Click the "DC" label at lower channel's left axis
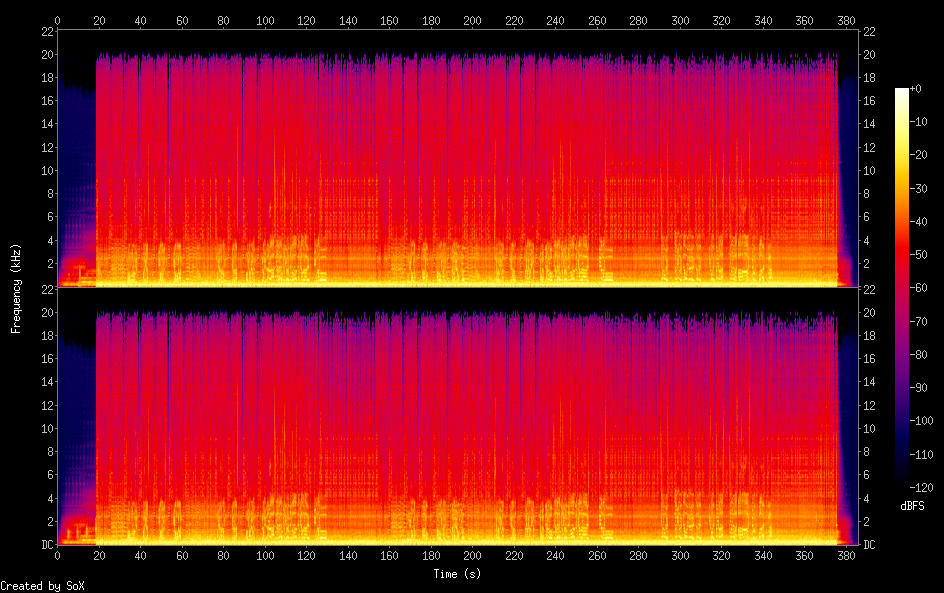 (45, 545)
